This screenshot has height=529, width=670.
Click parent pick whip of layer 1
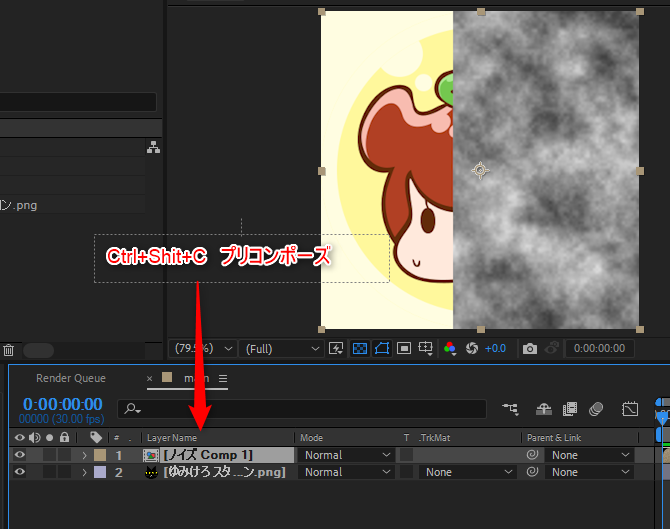coord(532,455)
